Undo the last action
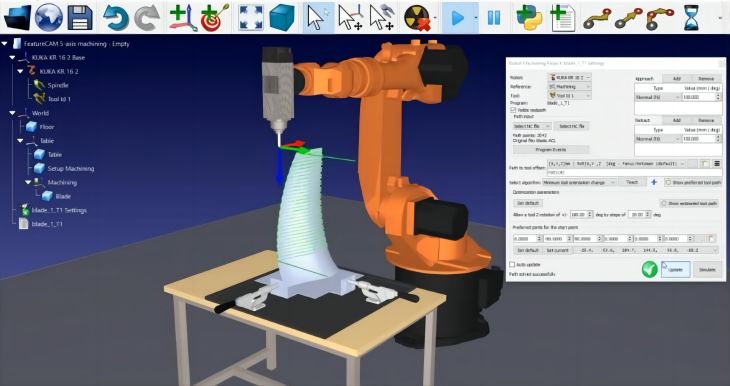Screen dimensions: 730x386 tap(115, 18)
